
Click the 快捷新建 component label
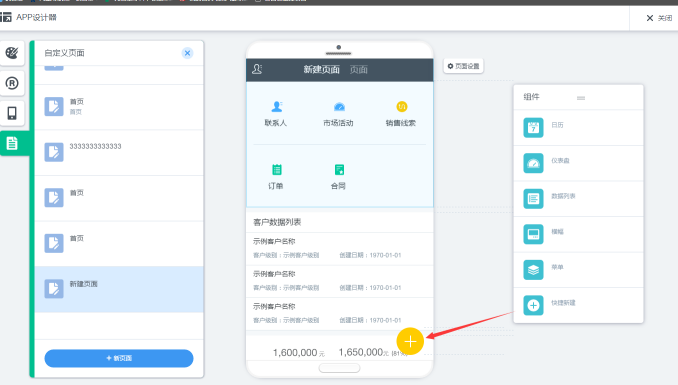(563, 303)
